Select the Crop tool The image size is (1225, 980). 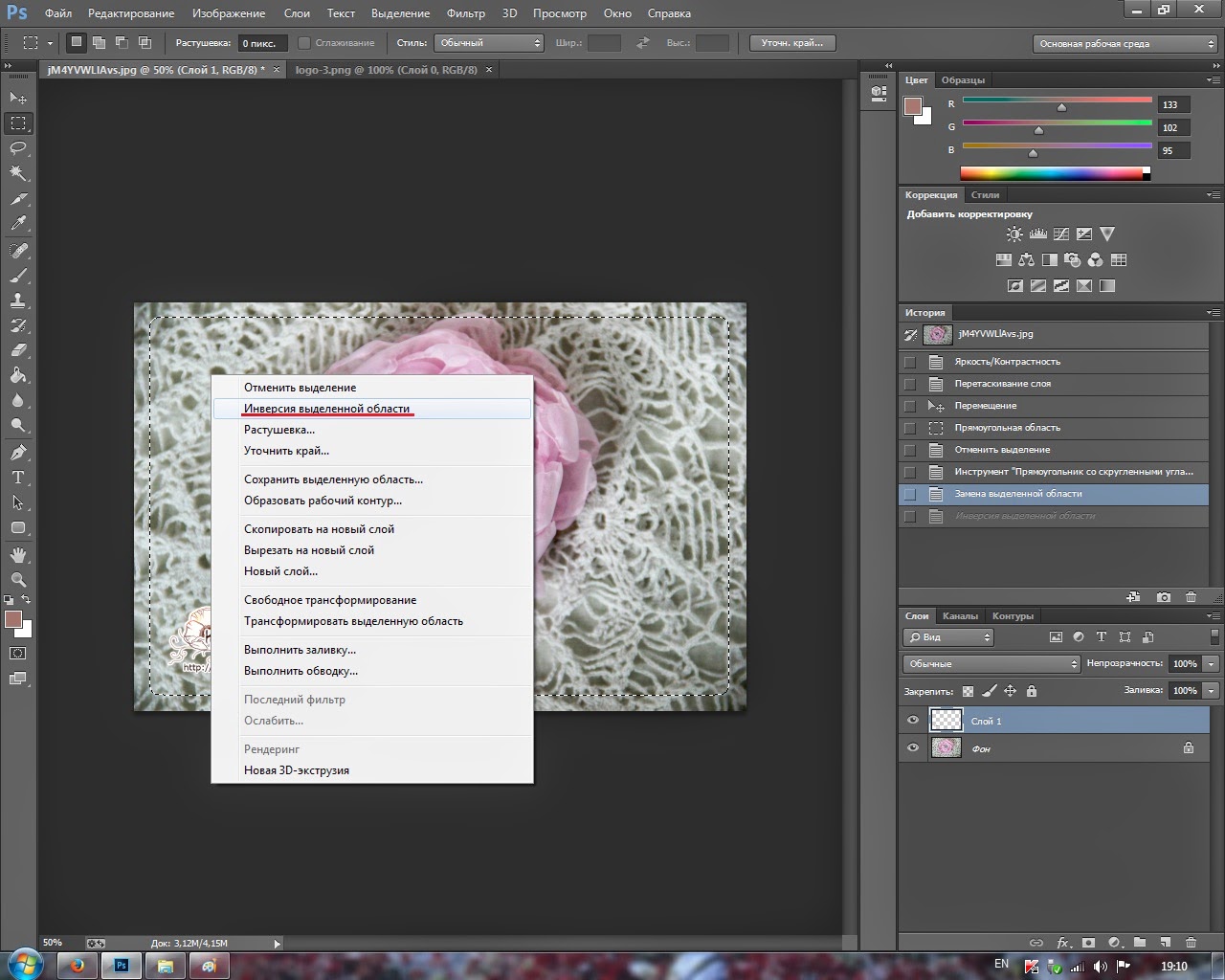(18, 199)
